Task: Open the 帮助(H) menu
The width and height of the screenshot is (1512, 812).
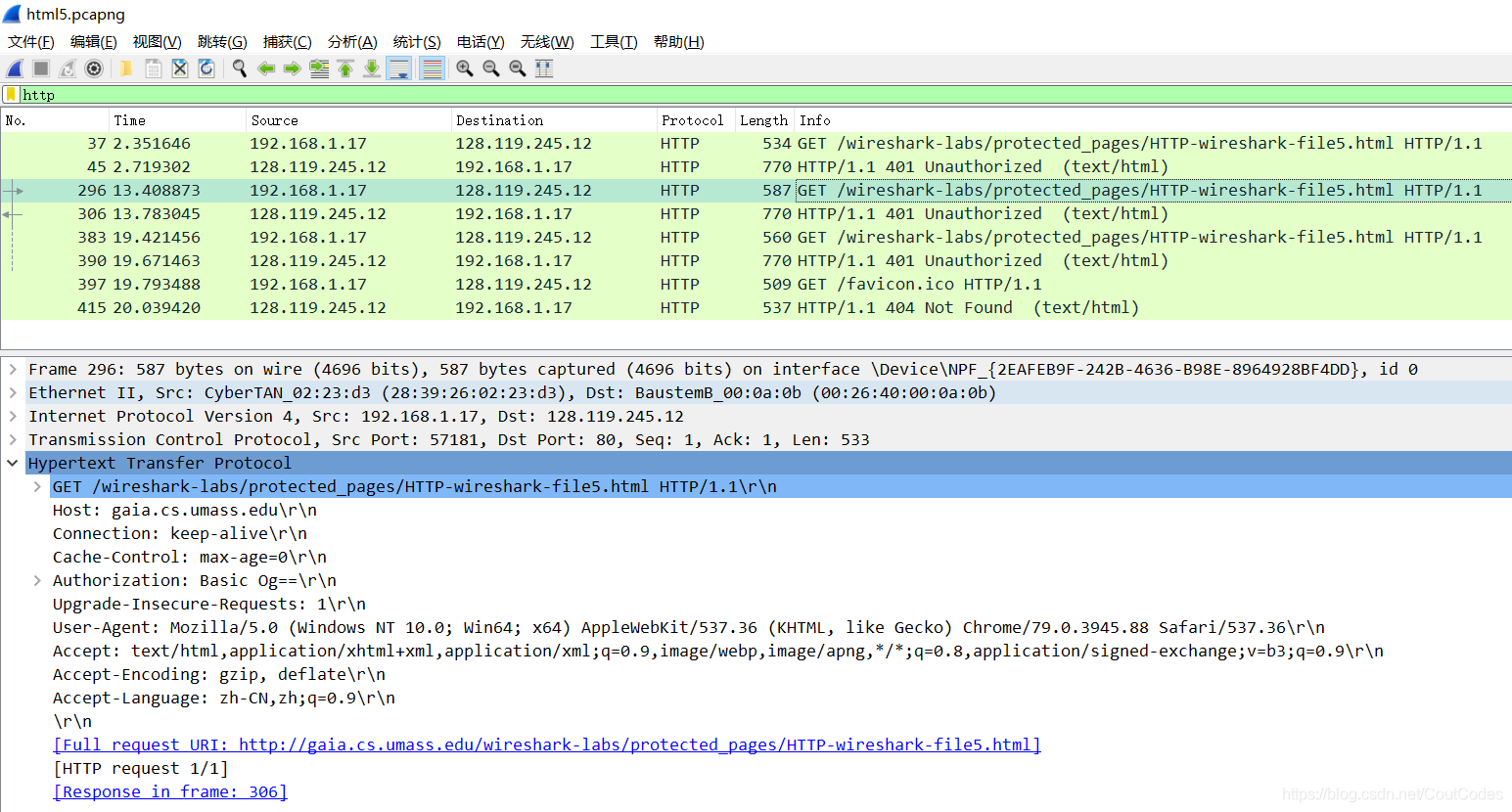Action: (x=679, y=42)
